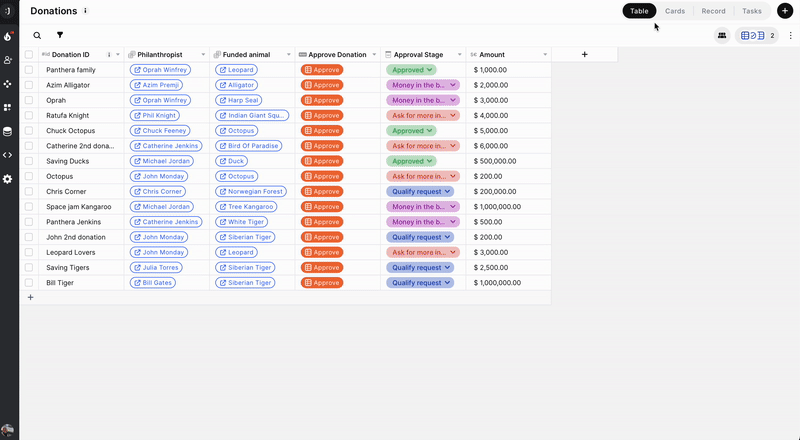Click the info icon next to Donations title
This screenshot has height=440, width=800.
[x=86, y=11]
